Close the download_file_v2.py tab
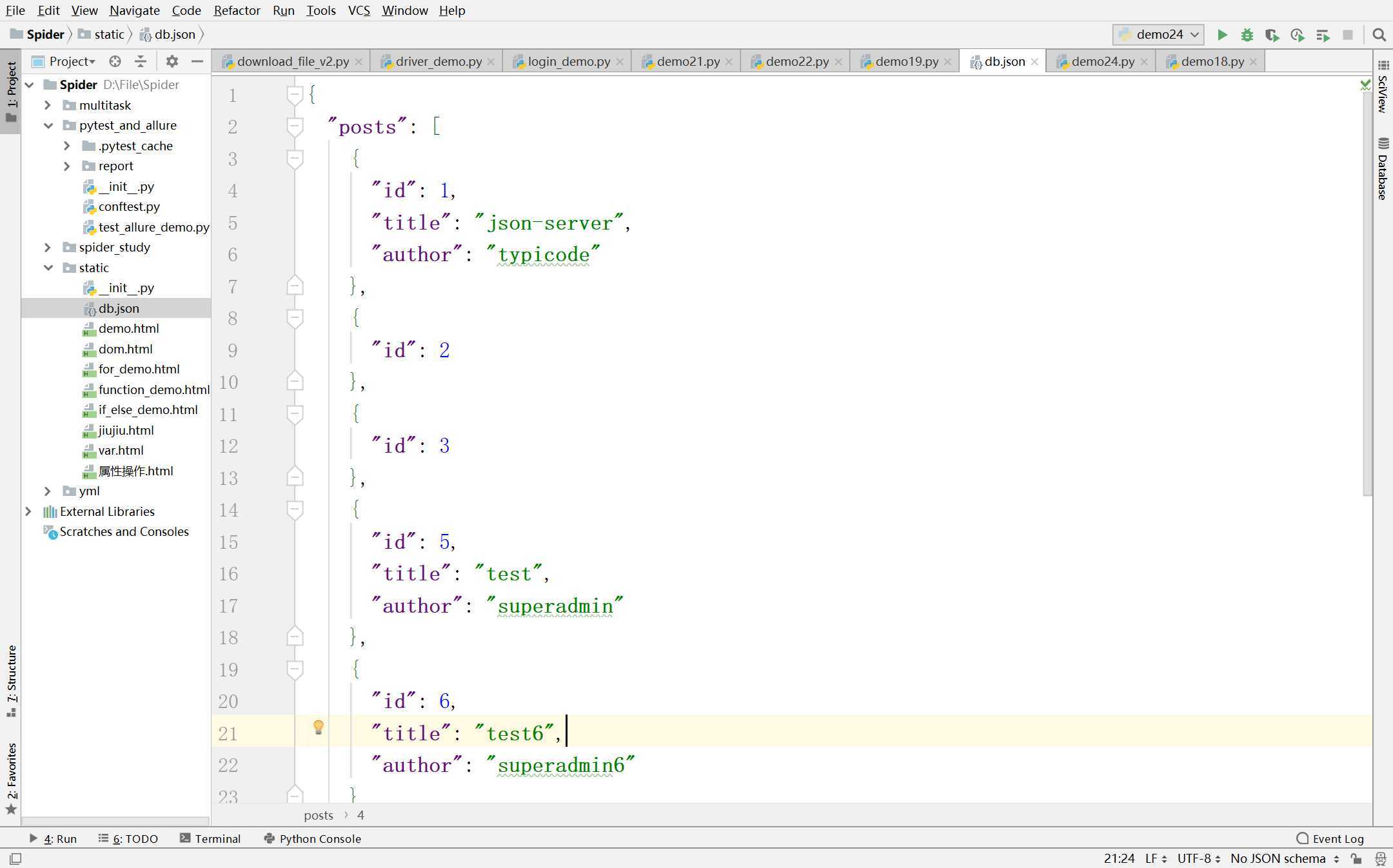 pyautogui.click(x=359, y=61)
